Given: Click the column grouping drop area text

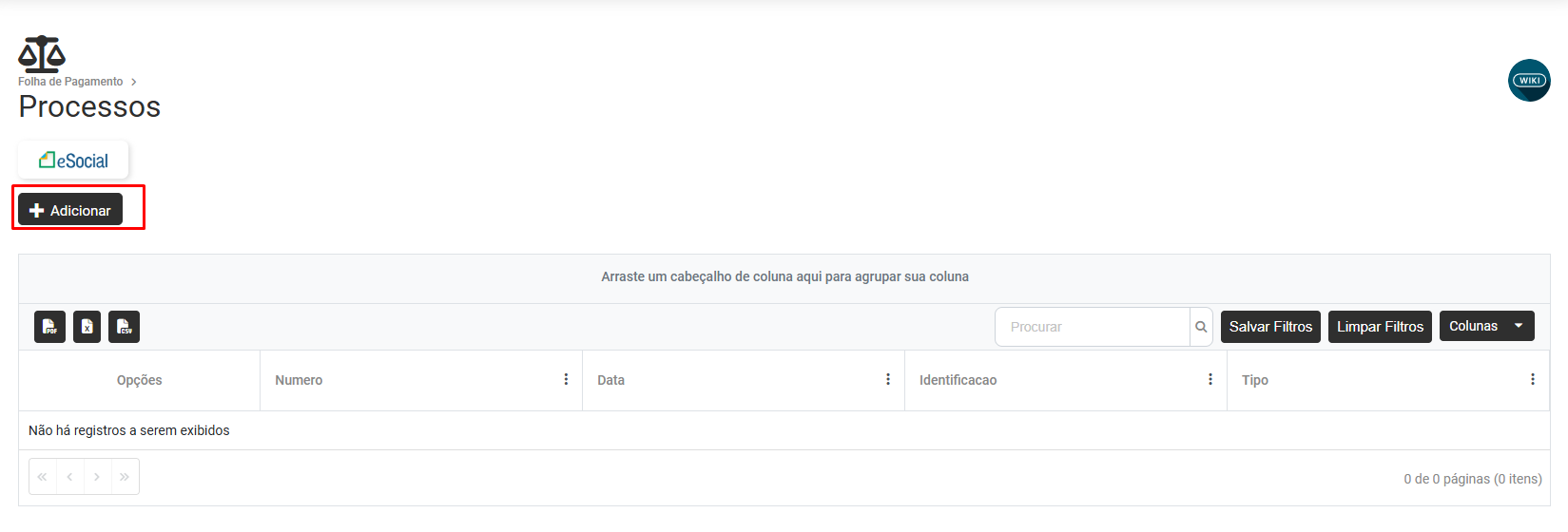Looking at the screenshot, I should (x=784, y=276).
